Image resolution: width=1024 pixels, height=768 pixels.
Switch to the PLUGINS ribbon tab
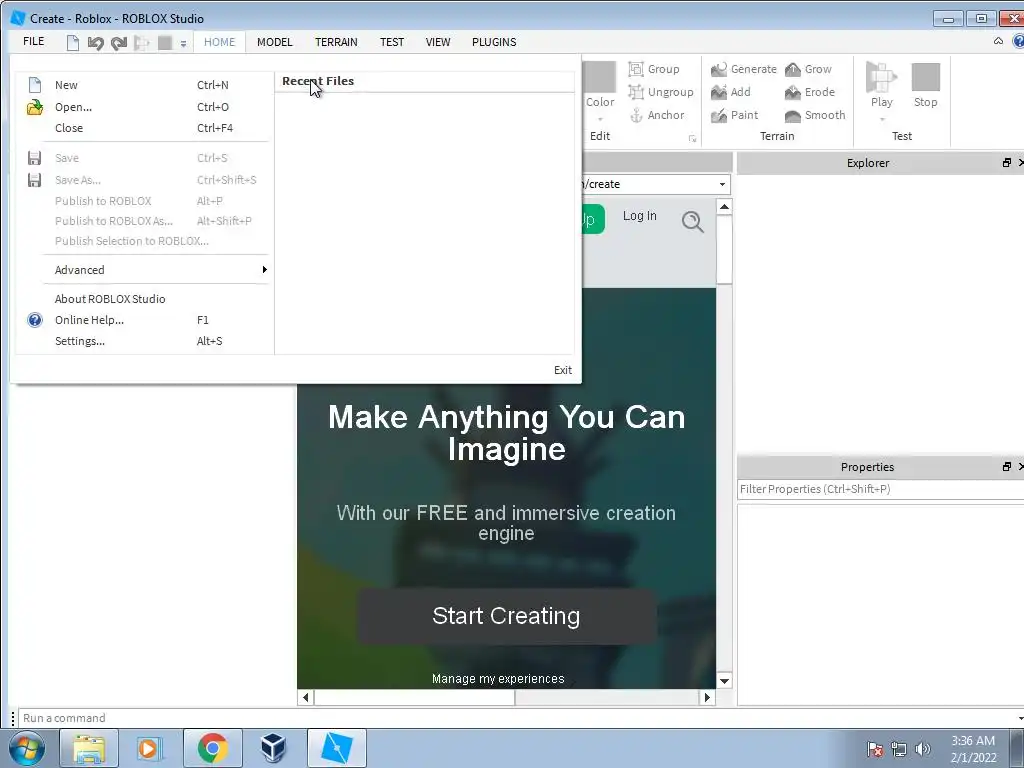[494, 42]
